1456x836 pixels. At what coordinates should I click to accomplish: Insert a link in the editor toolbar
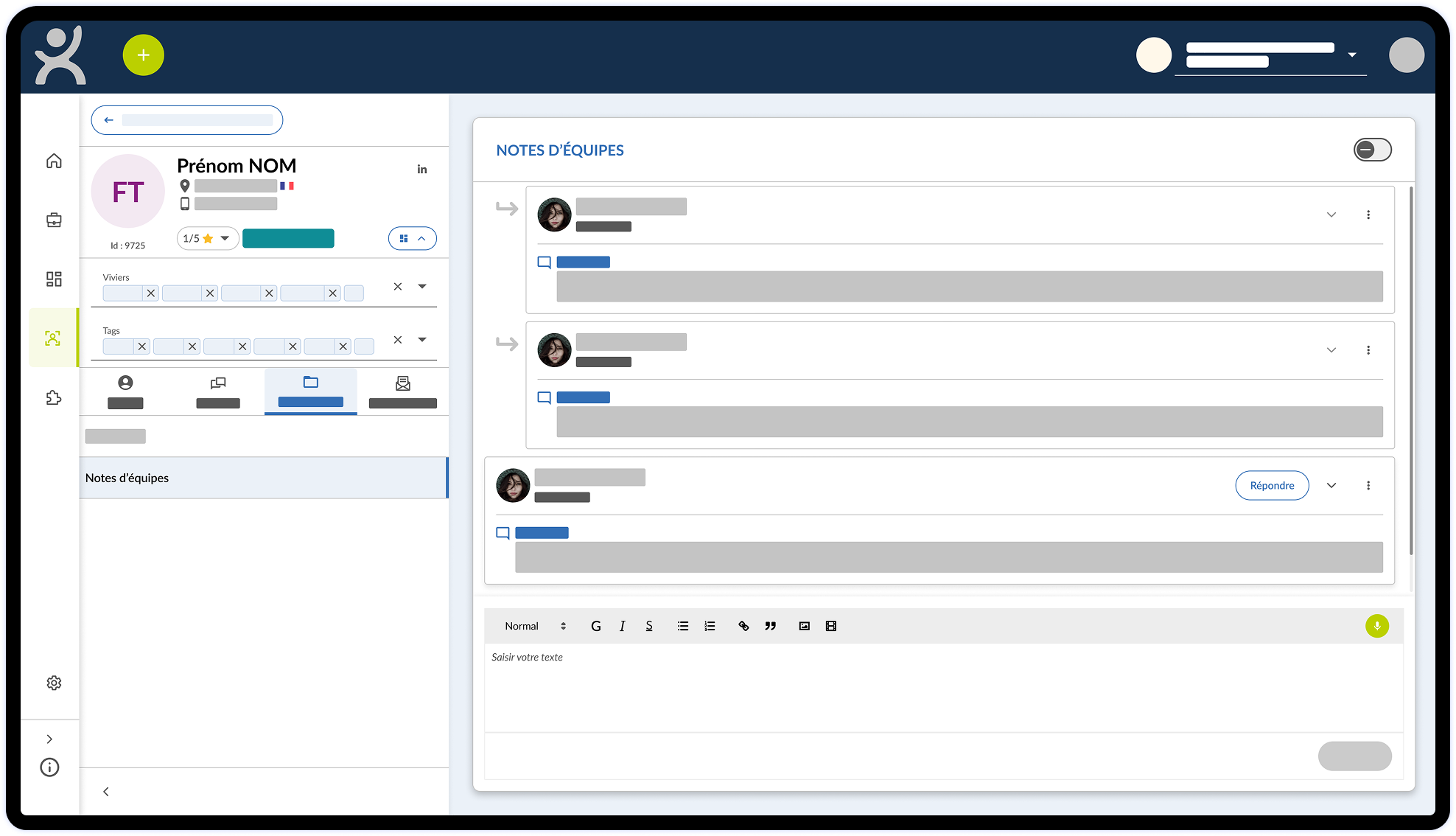743,626
